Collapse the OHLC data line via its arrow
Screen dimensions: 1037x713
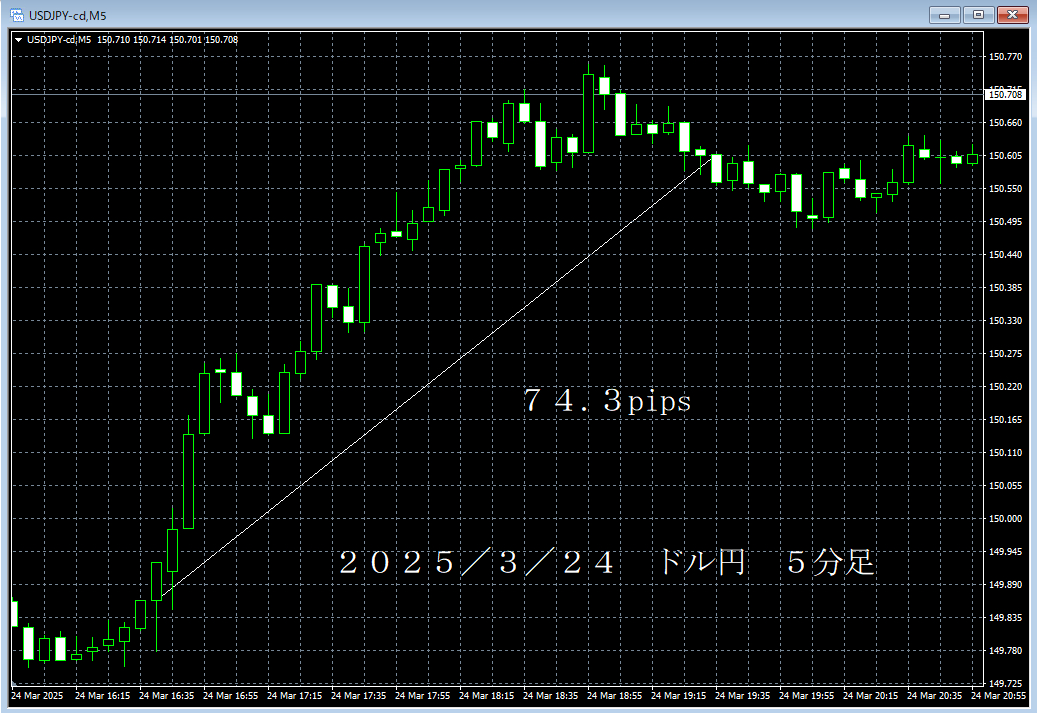17,38
